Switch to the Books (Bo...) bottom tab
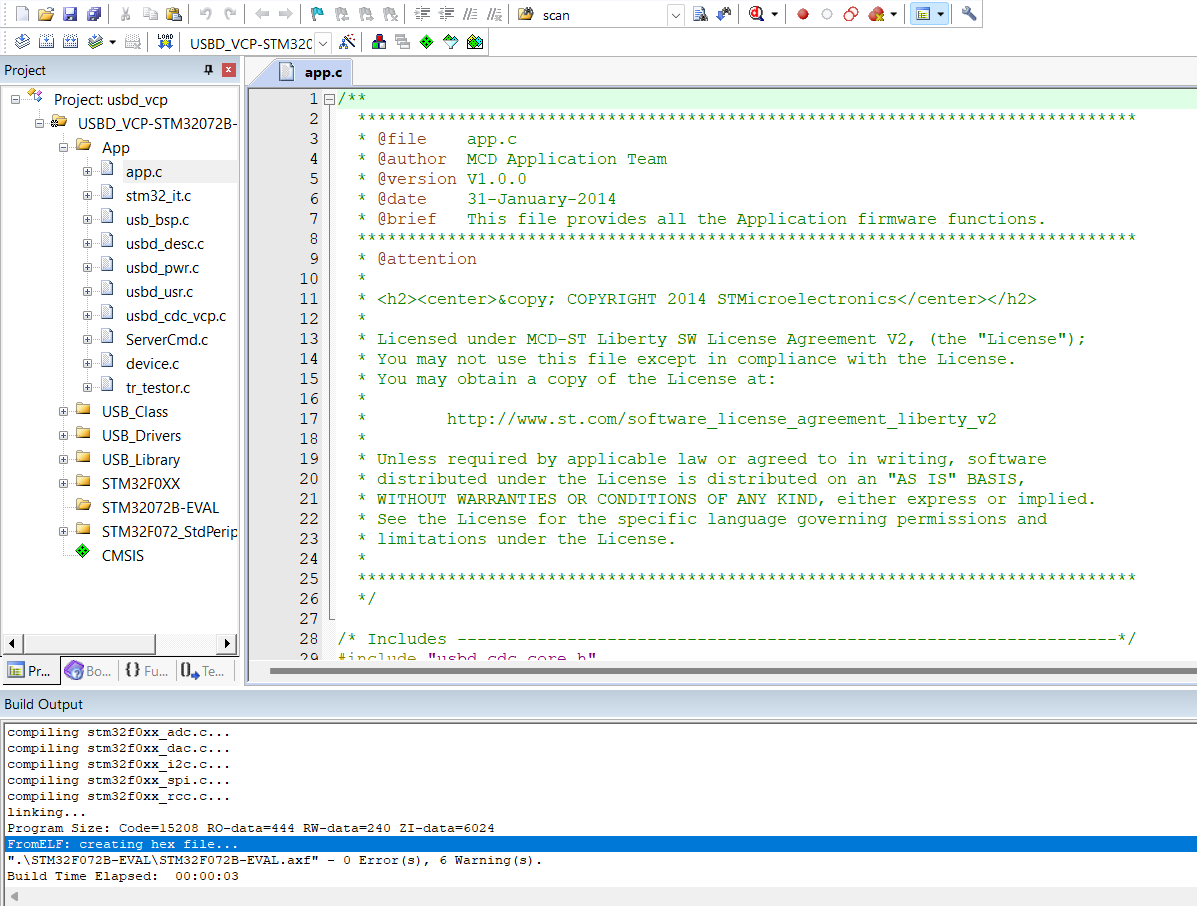Viewport: 1197px width, 906px height. point(89,671)
